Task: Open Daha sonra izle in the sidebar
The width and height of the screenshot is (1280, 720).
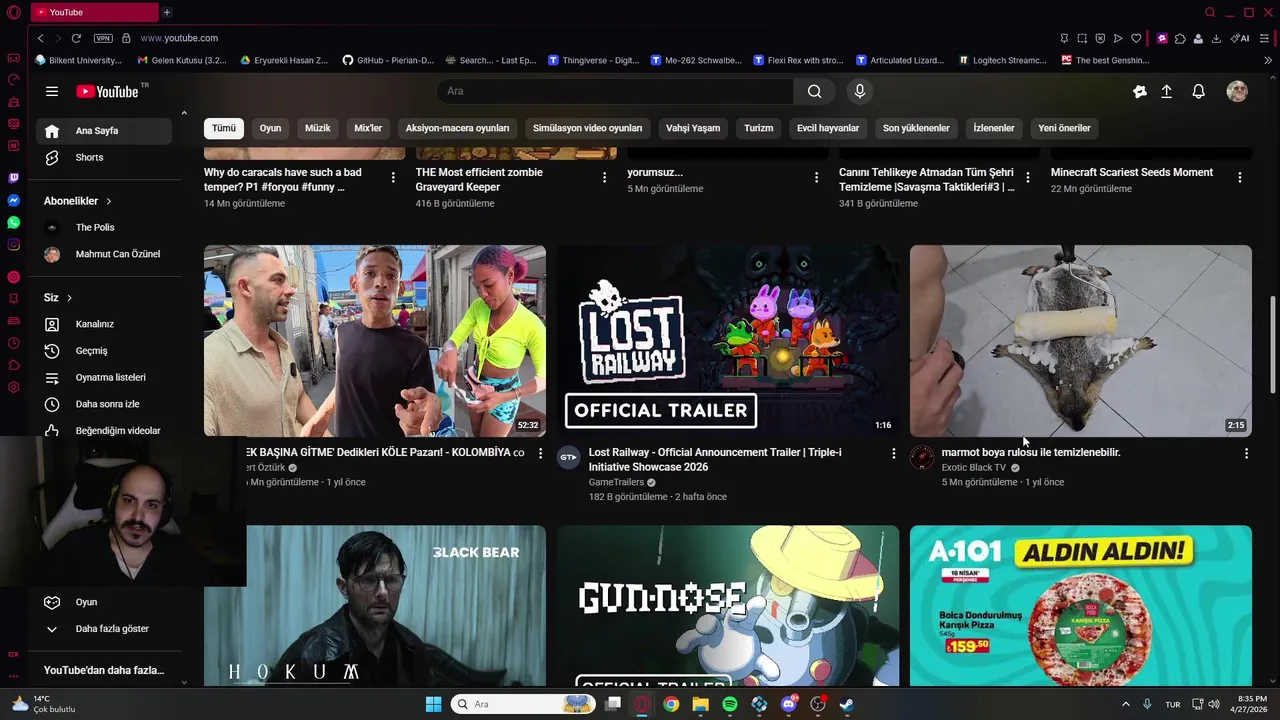Action: pos(104,404)
